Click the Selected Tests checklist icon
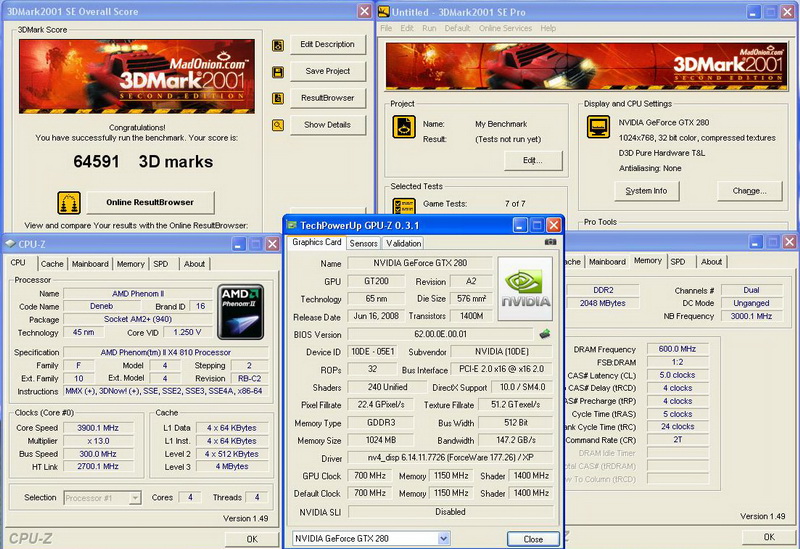This screenshot has height=549, width=800. pyautogui.click(x=404, y=207)
